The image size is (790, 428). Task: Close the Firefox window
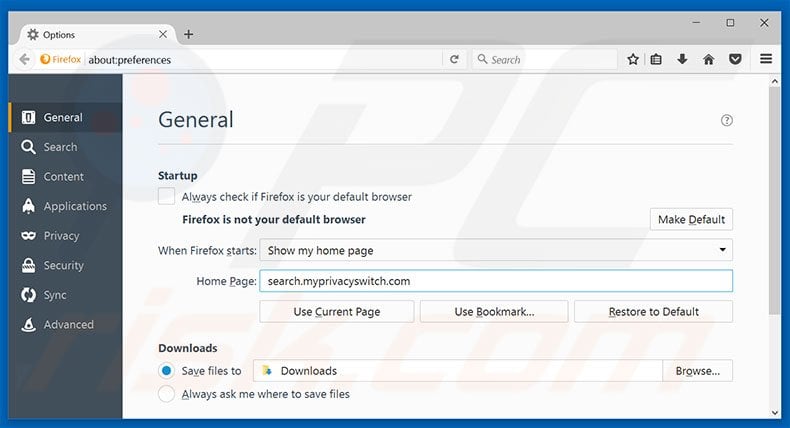(x=764, y=23)
